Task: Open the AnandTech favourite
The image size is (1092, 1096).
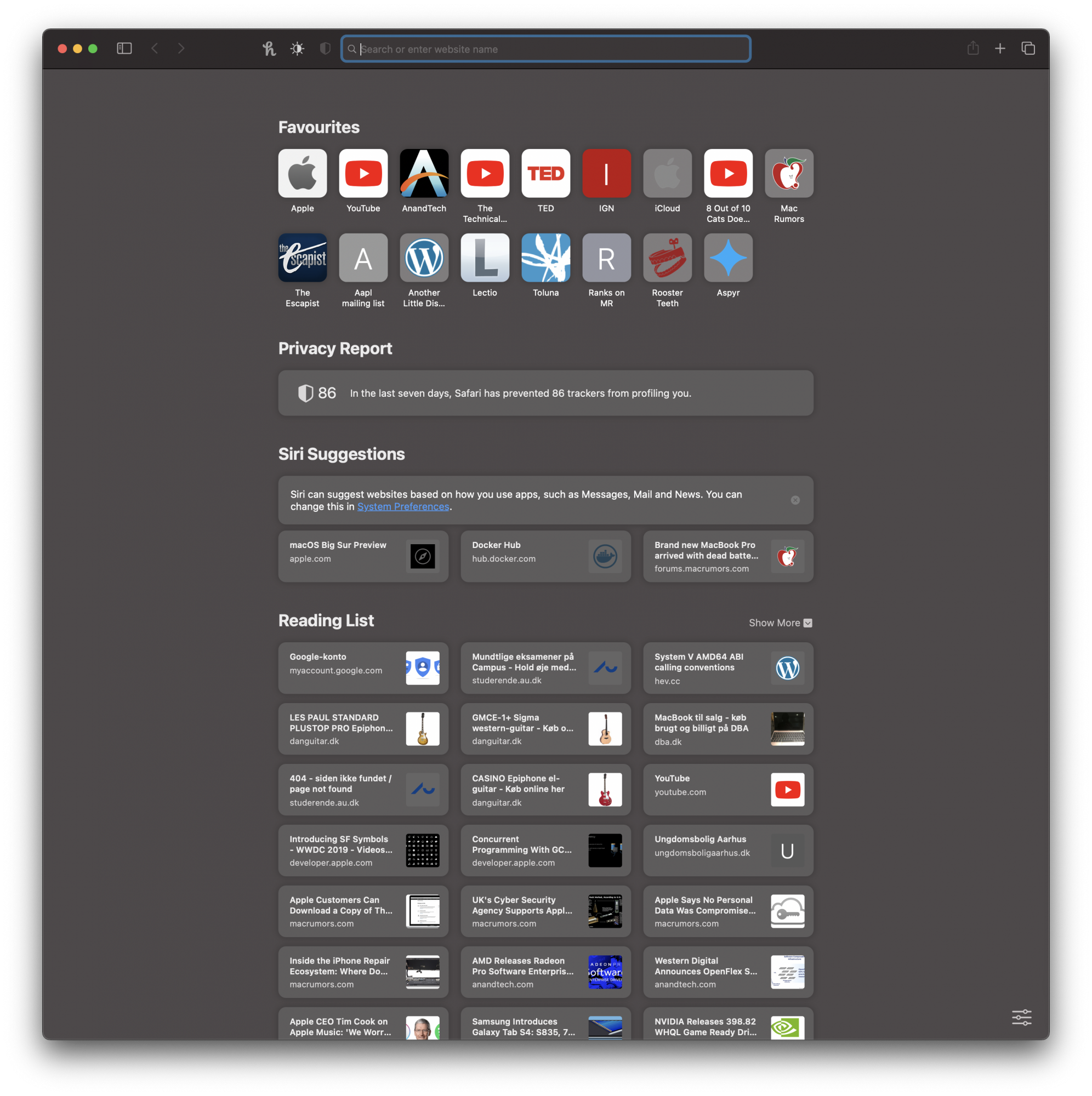Action: 424,174
